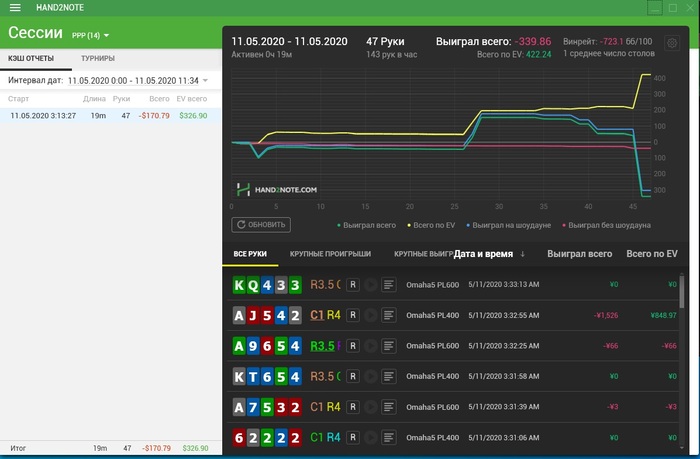Click the C1 R4 action line for AJ542
This screenshot has height=459, width=700.
(x=325, y=315)
